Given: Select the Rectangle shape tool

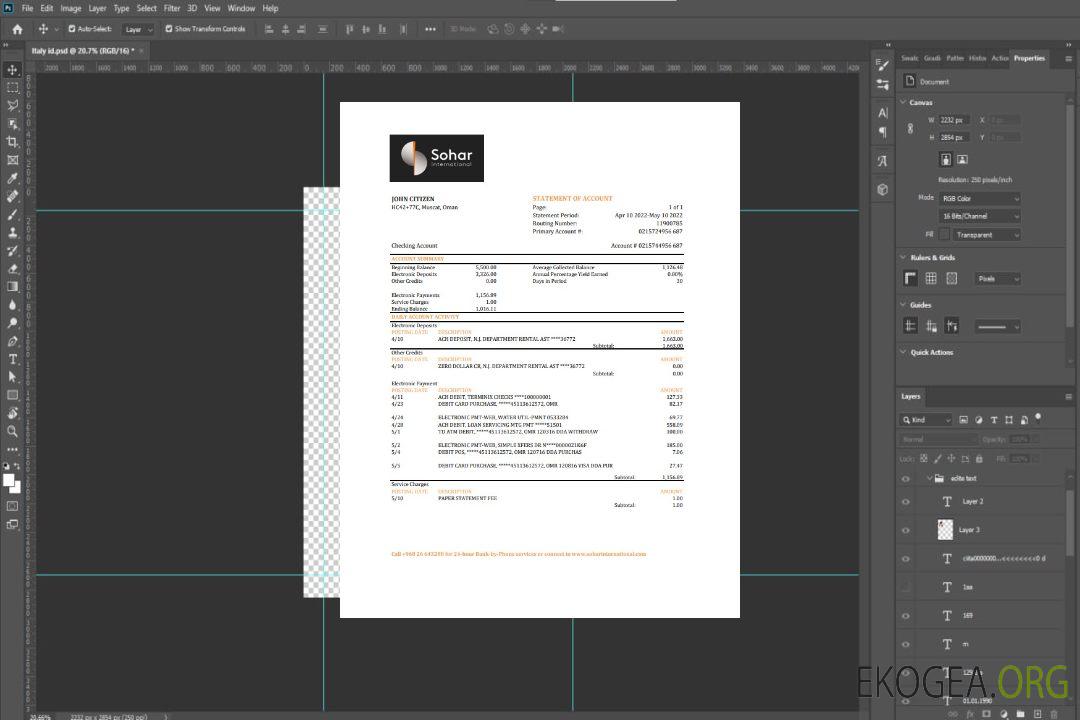Looking at the screenshot, I should click(x=12, y=395).
